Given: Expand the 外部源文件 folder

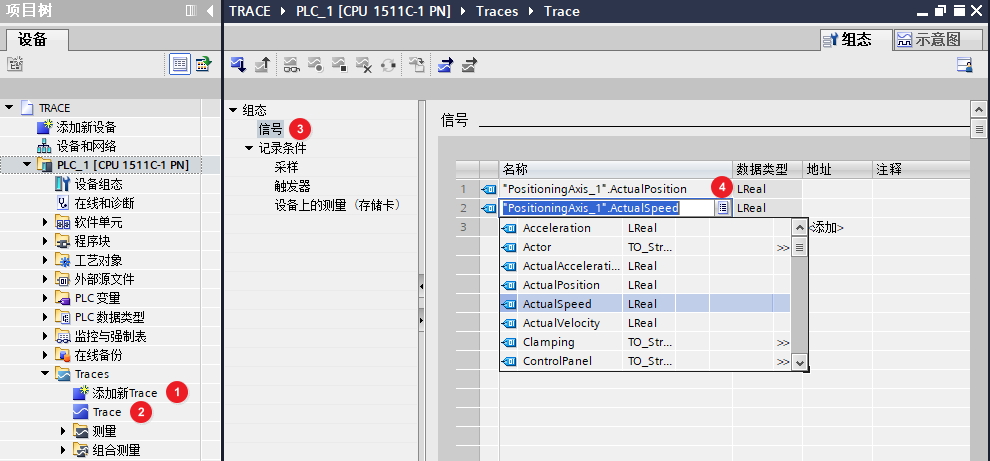Looking at the screenshot, I should (45, 279).
